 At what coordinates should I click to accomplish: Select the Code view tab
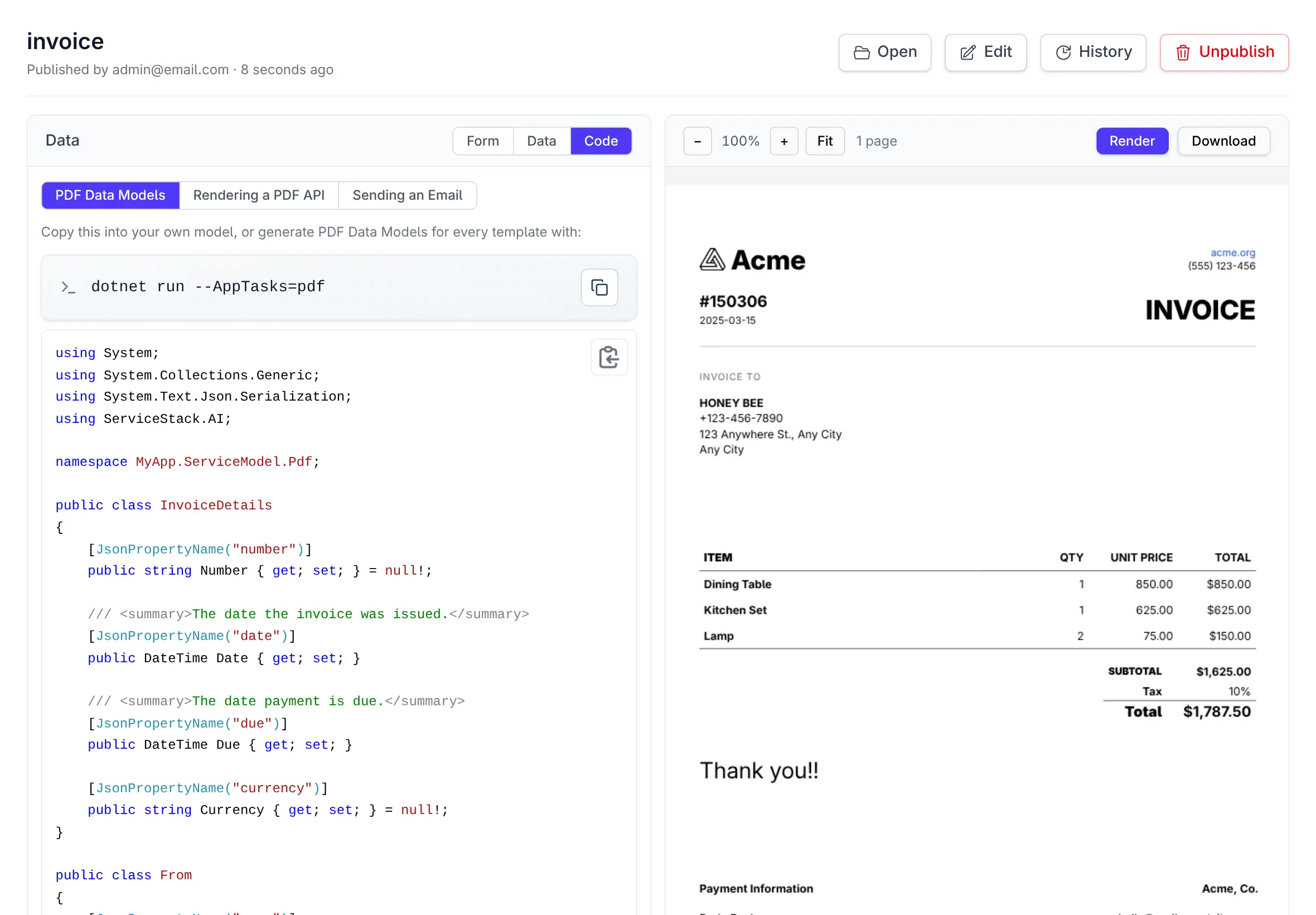(601, 141)
